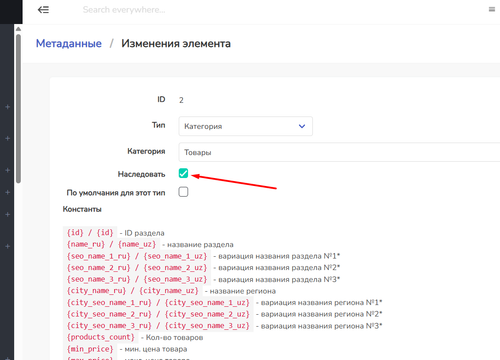The image size is (500, 360).
Task: Expand the third plus item in dark sidebar
Action: tap(7, 170)
